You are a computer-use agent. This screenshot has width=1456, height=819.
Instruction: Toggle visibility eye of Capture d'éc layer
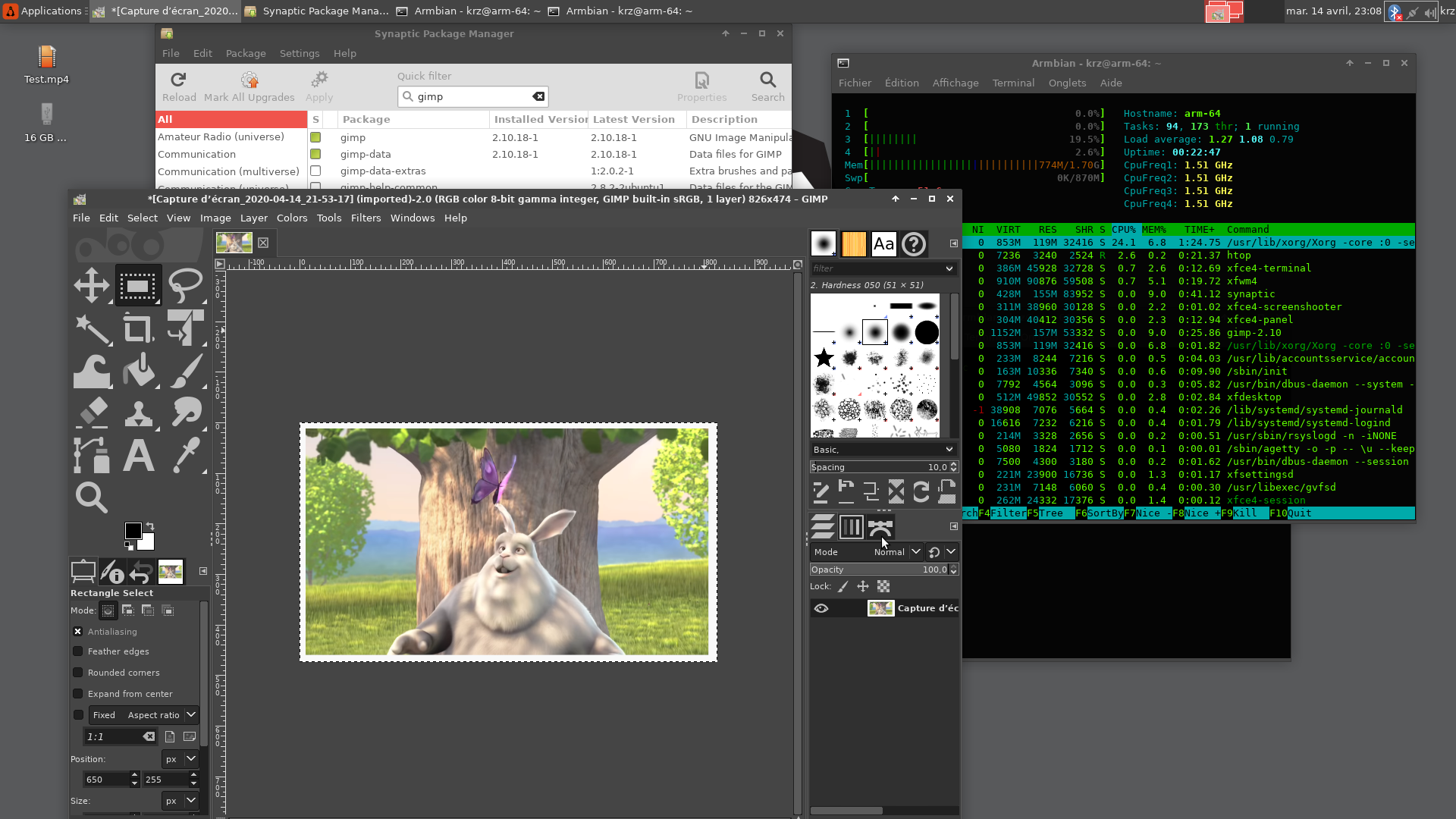(x=821, y=608)
